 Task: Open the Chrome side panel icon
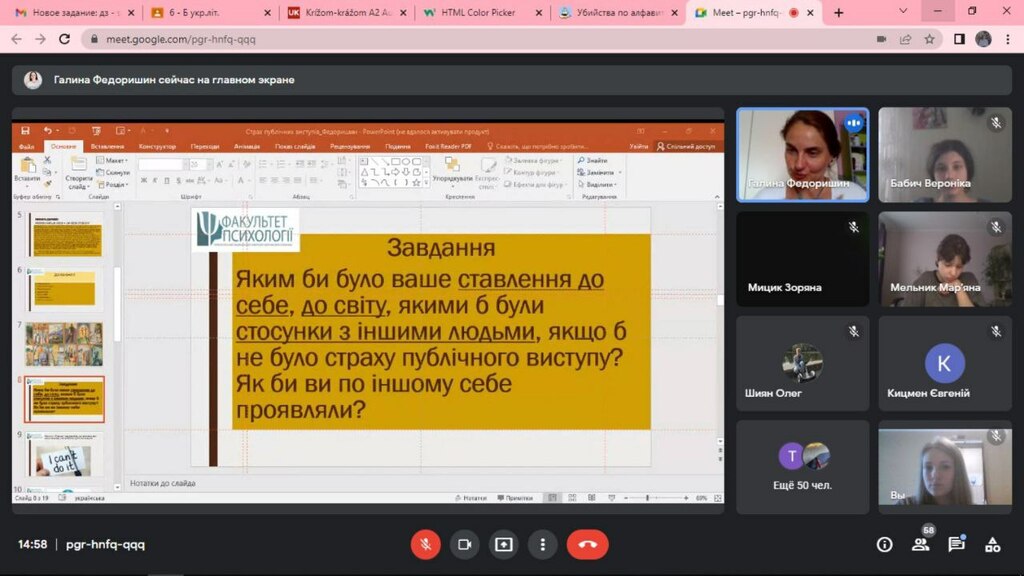958,39
